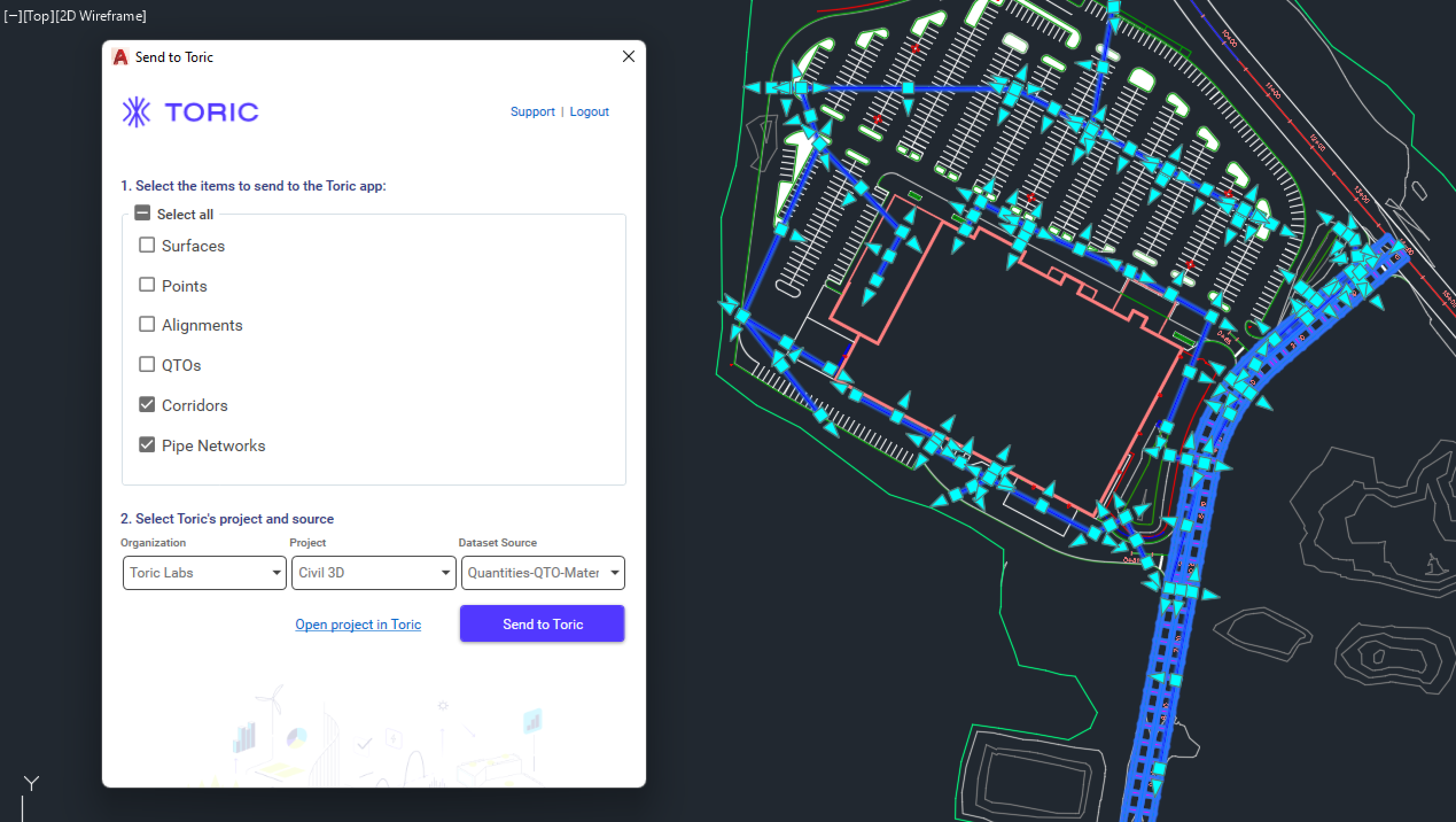Uncheck the Corridors checkbox

coord(147,404)
